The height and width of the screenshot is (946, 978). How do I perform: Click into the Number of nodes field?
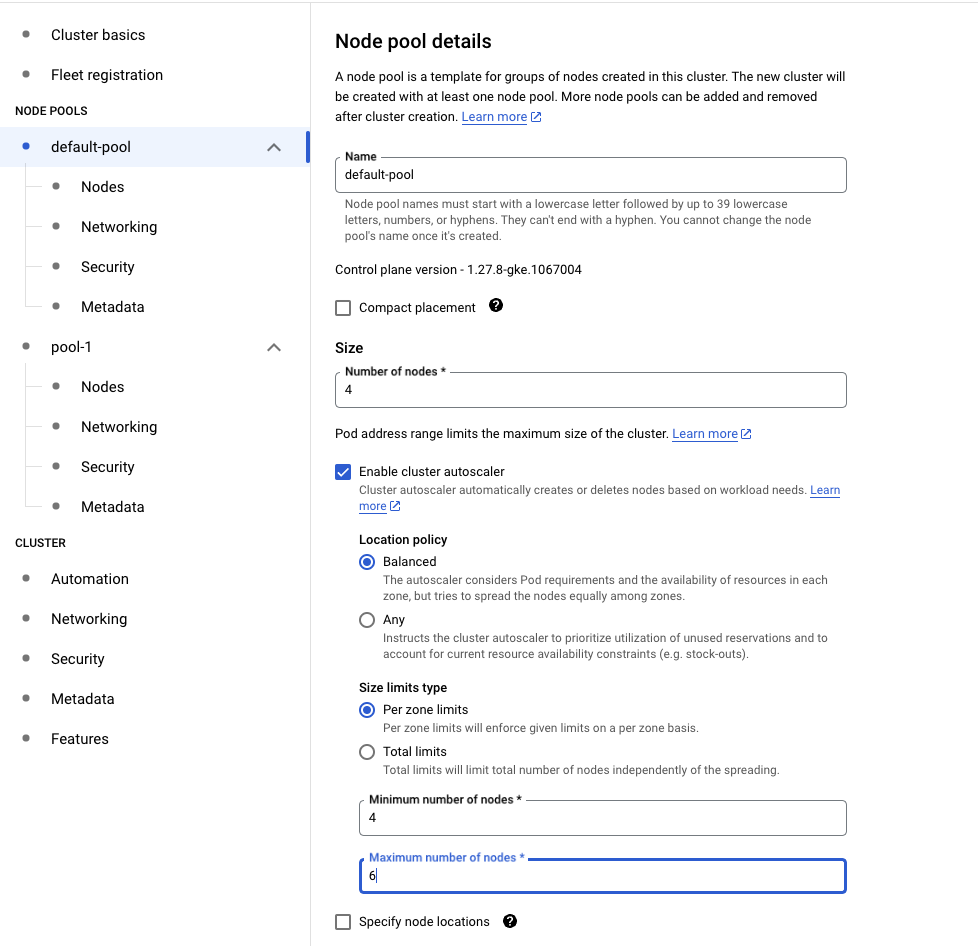coord(591,390)
